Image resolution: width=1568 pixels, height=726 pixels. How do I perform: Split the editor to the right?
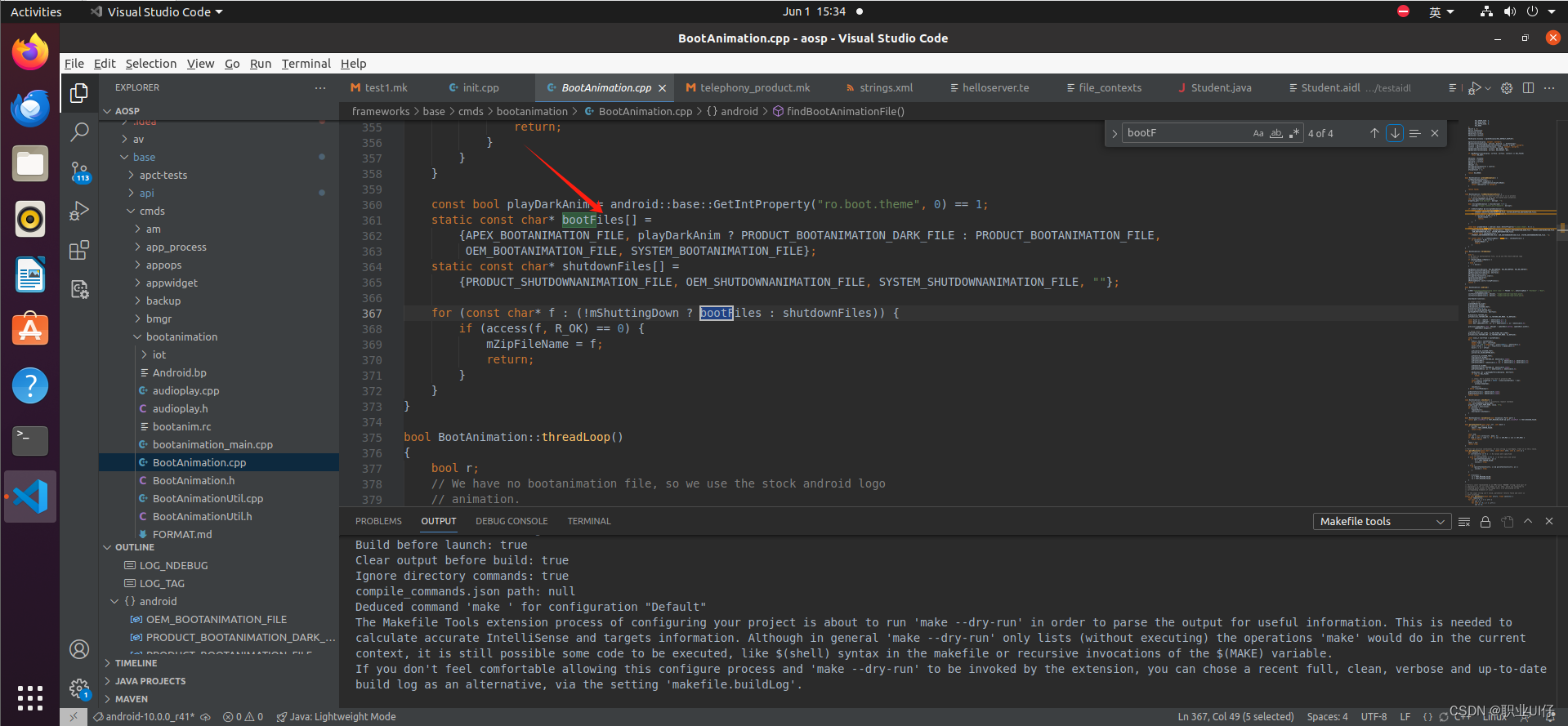tap(1528, 88)
